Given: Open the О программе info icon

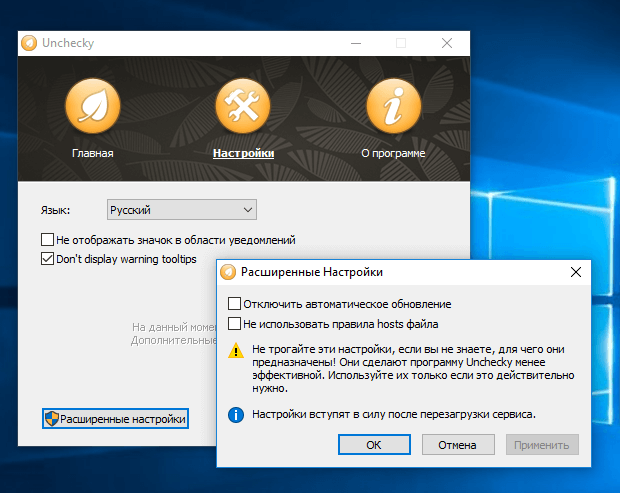Looking at the screenshot, I should coord(393,106).
